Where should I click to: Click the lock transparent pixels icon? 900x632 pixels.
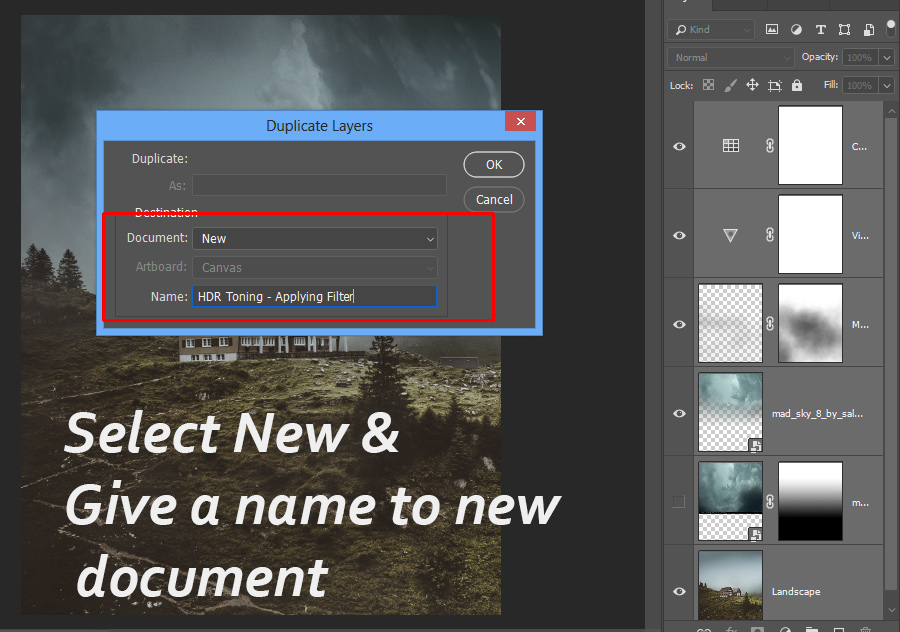(709, 86)
